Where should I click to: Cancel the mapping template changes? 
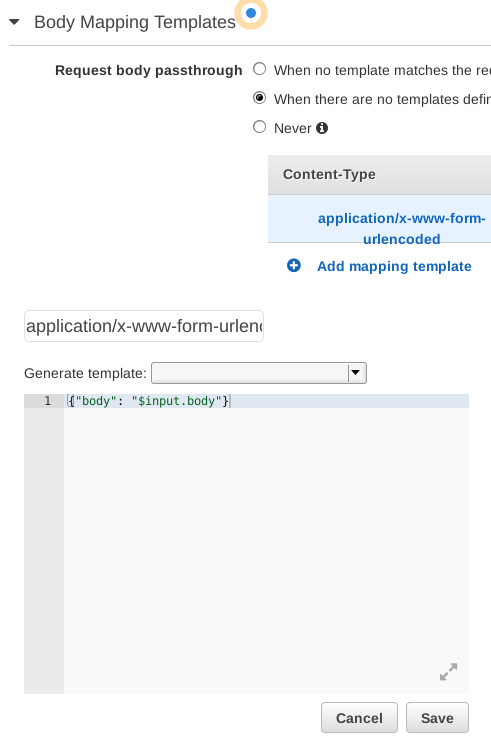[359, 718]
